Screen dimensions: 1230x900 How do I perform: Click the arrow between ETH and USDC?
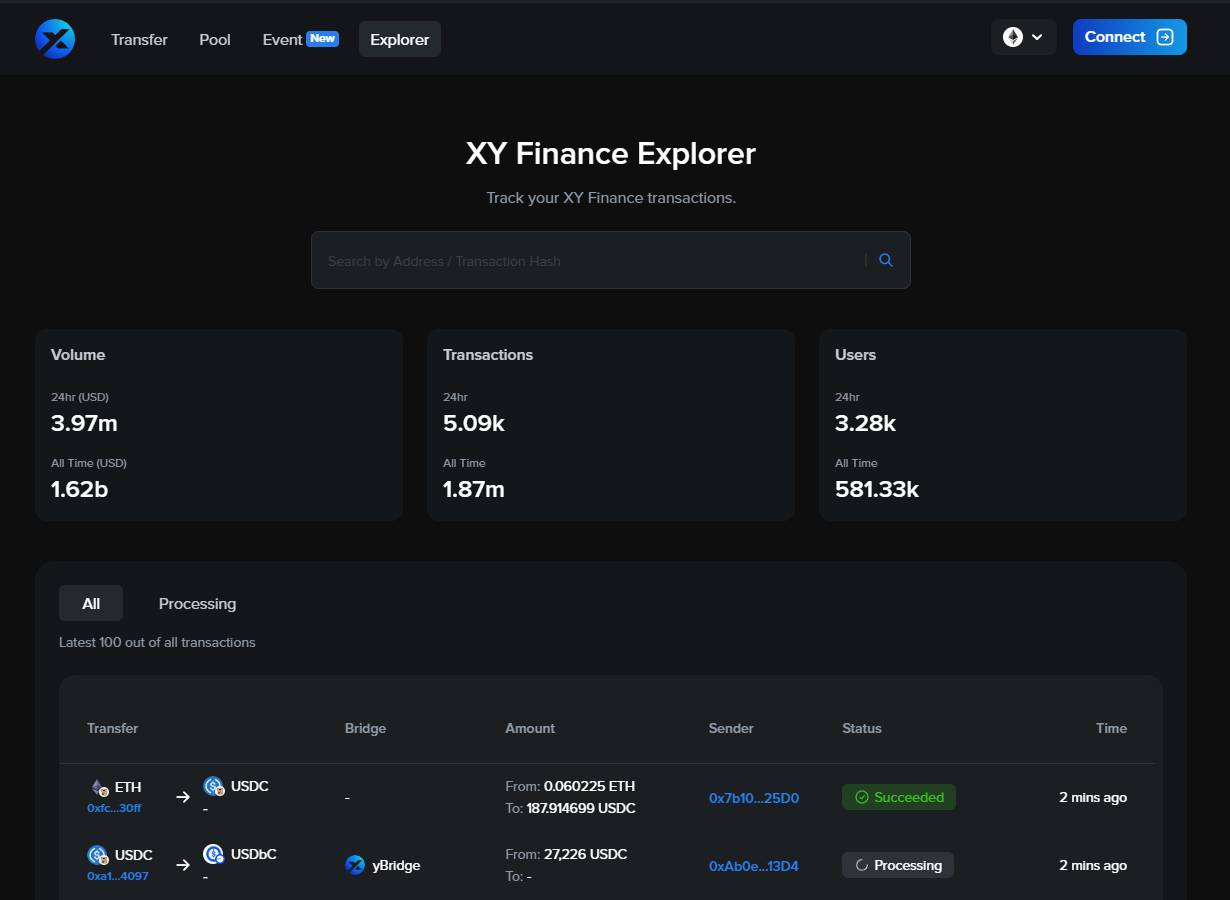click(183, 797)
